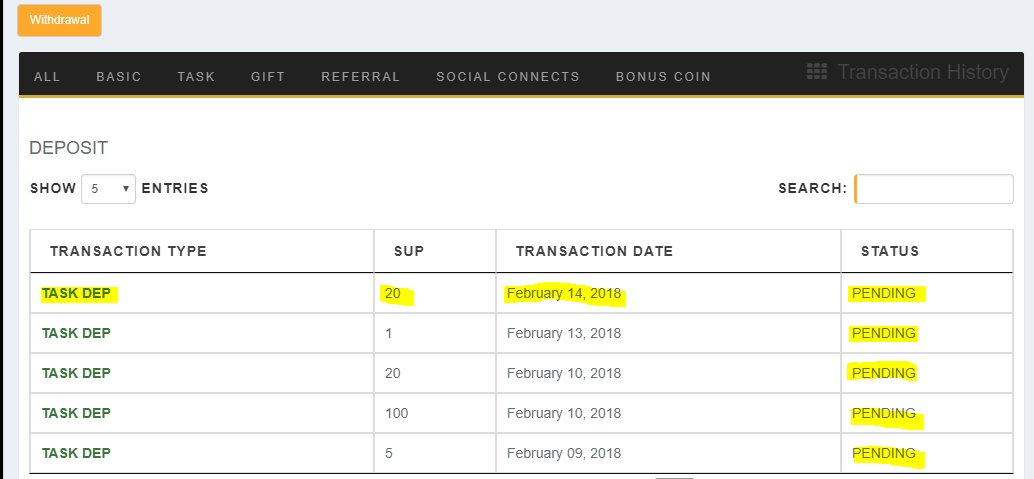This screenshot has width=1034, height=479.
Task: Select the TASK tab
Action: 196,77
